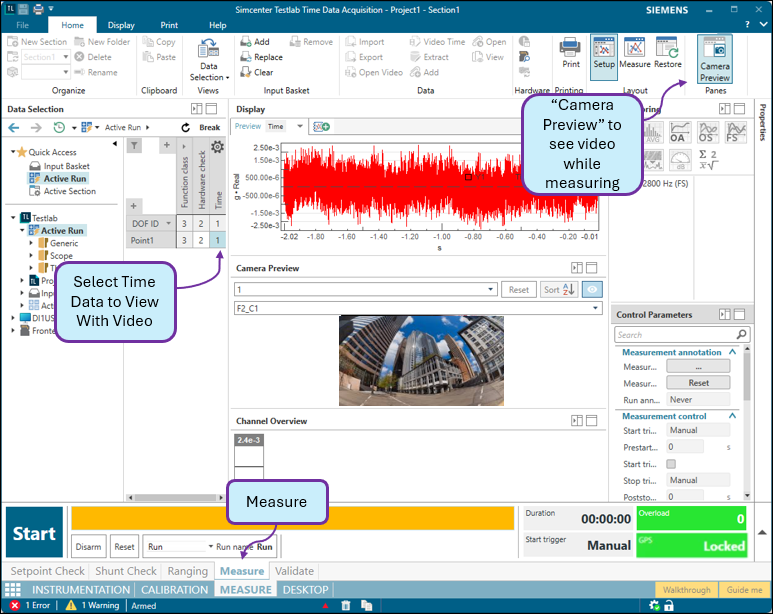Toggle the Start trigger checkbox in Control Parameters

point(671,464)
